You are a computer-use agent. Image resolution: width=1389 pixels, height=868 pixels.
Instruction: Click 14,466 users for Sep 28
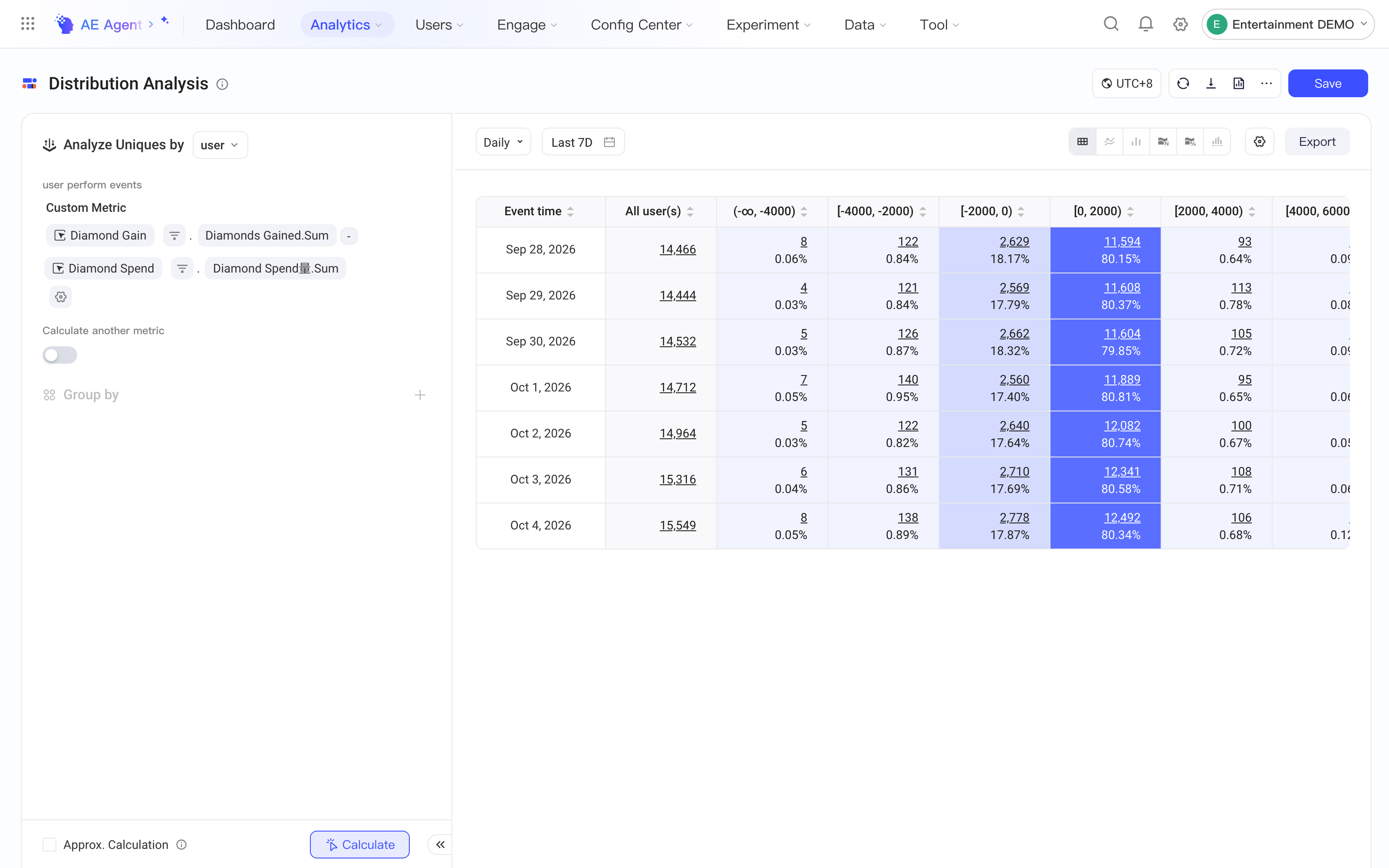click(677, 250)
